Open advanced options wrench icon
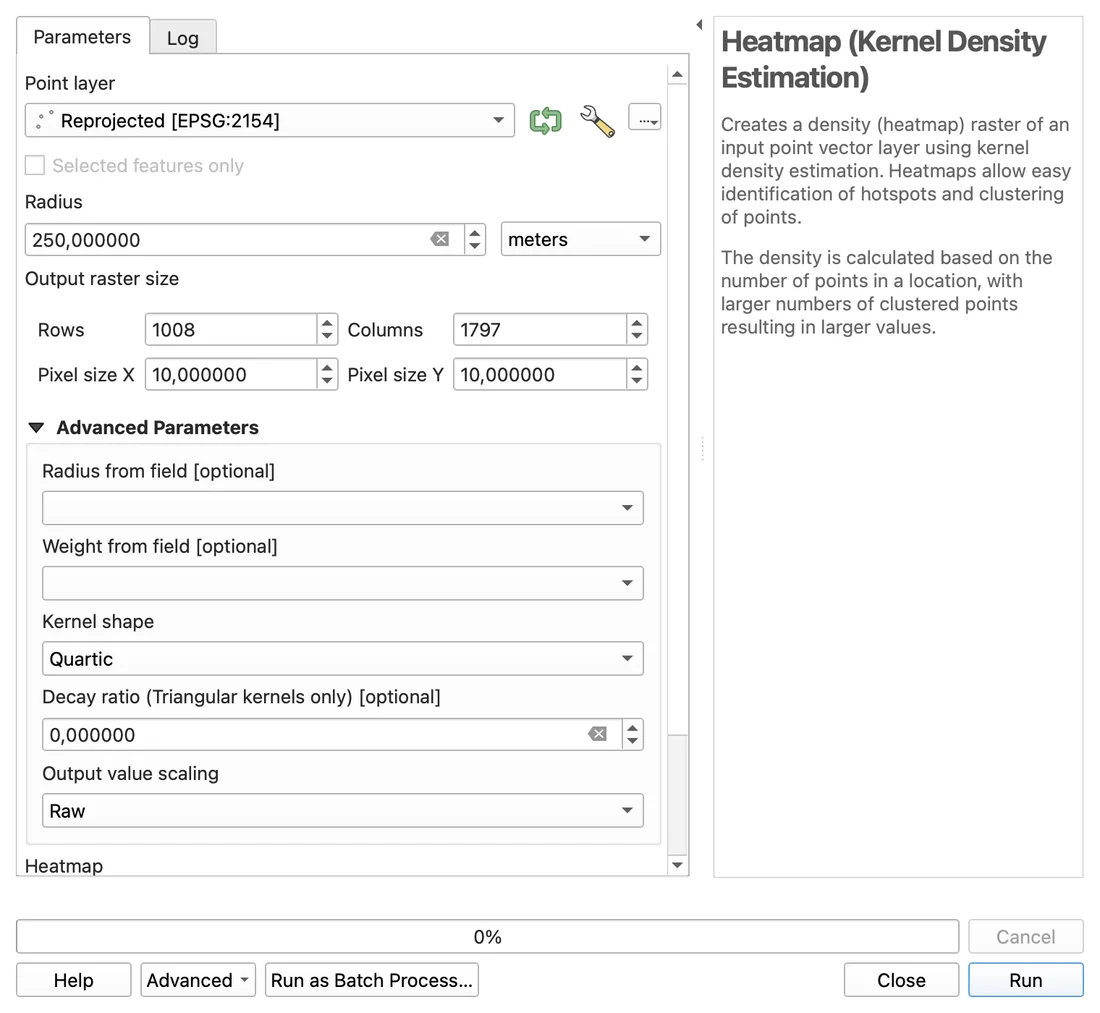The image size is (1100, 1013). click(597, 121)
